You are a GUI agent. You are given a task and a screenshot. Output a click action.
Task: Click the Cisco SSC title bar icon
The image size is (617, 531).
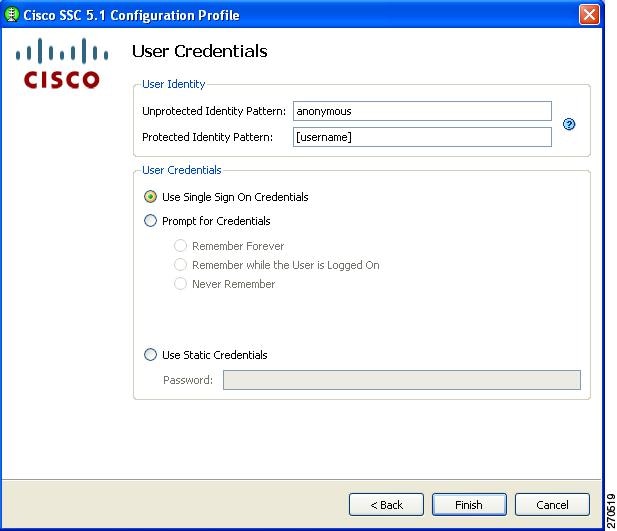(x=11, y=15)
